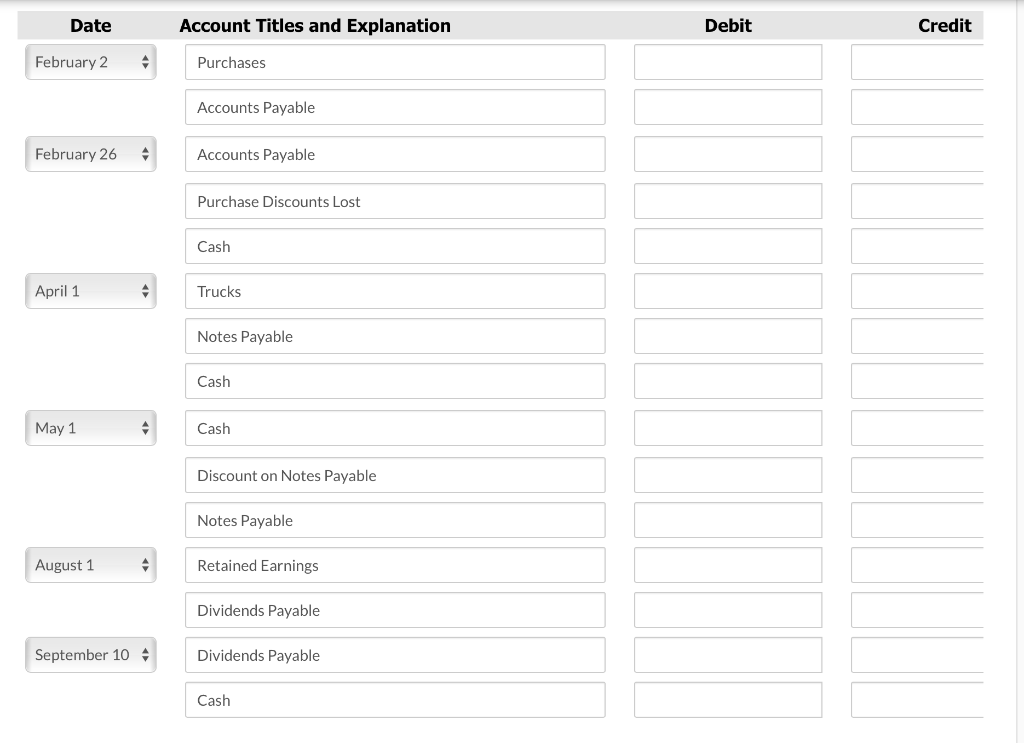Click the credit box for Notes Payable, April 1
The width and height of the screenshot is (1024, 743).
tap(916, 336)
